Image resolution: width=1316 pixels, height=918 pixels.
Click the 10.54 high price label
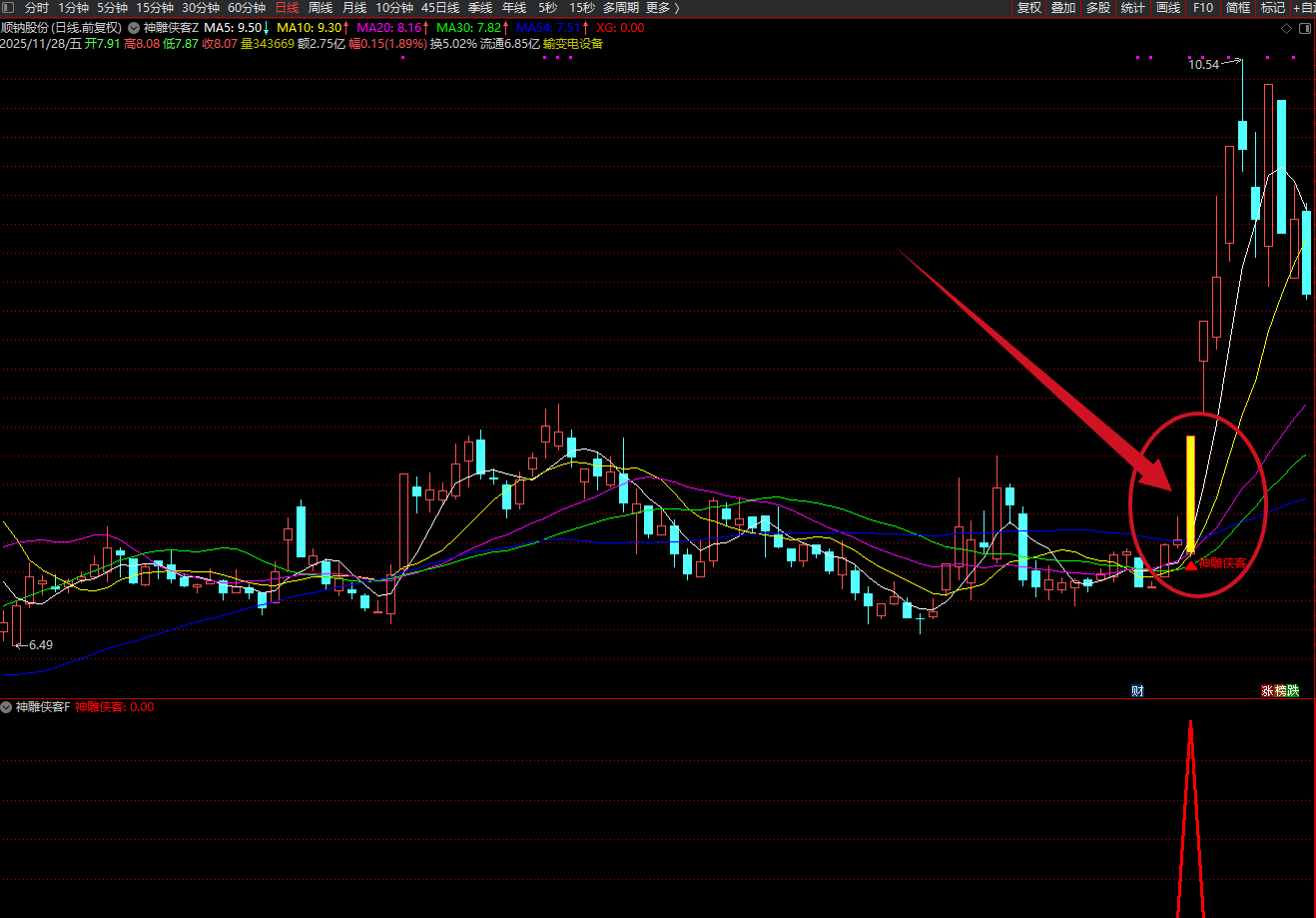[1203, 64]
